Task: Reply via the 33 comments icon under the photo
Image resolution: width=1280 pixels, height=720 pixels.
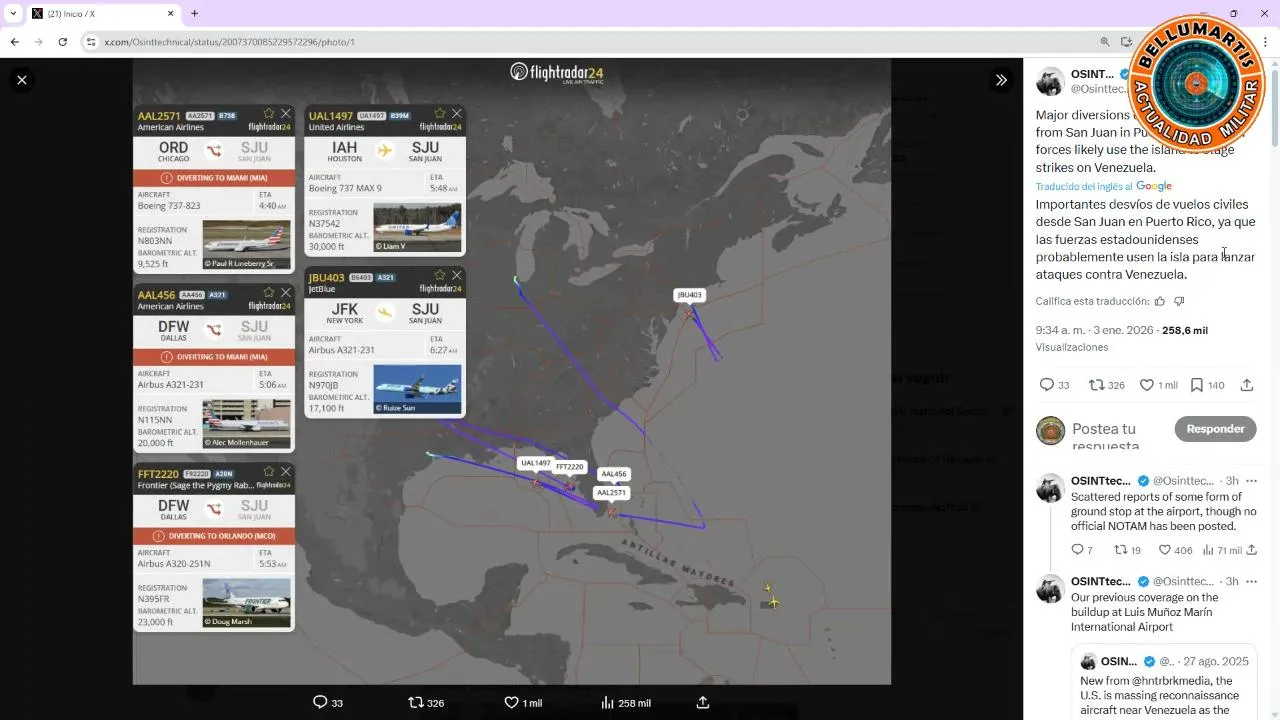Action: (x=328, y=702)
